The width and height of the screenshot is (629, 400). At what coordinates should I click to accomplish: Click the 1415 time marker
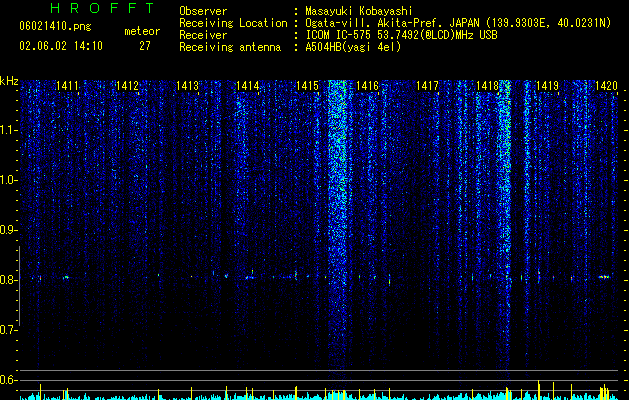coord(307,85)
